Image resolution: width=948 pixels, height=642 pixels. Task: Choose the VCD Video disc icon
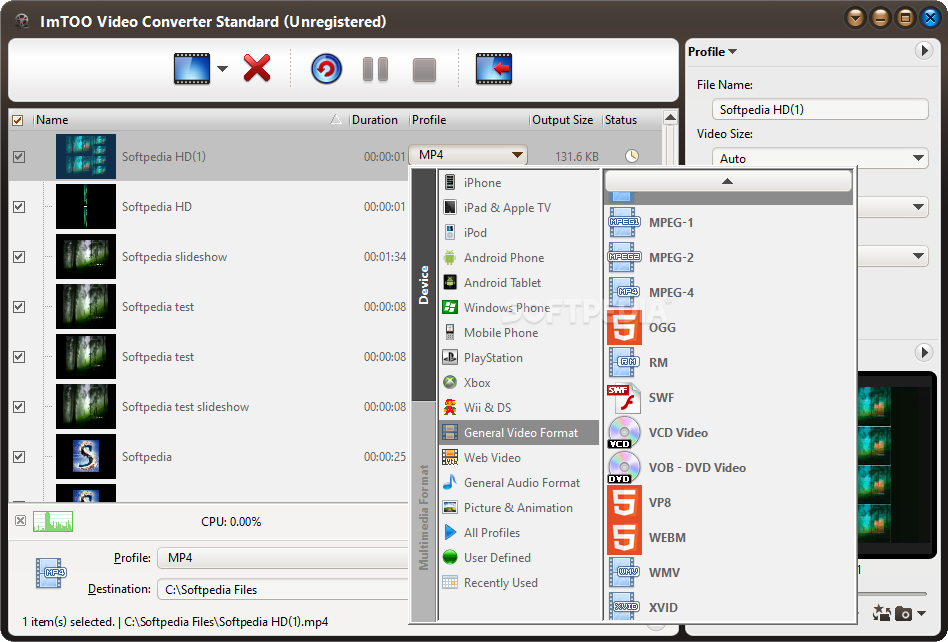pos(624,433)
